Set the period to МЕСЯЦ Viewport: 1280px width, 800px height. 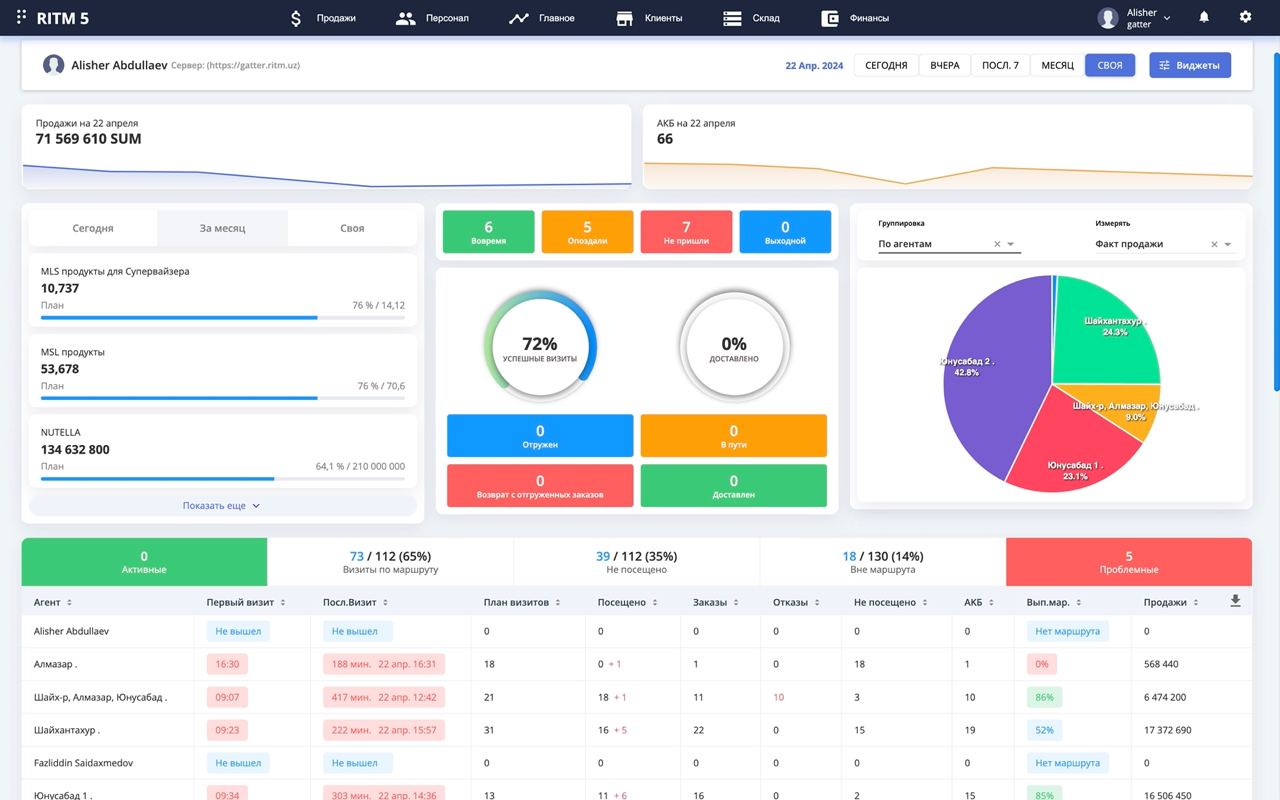pos(1057,65)
